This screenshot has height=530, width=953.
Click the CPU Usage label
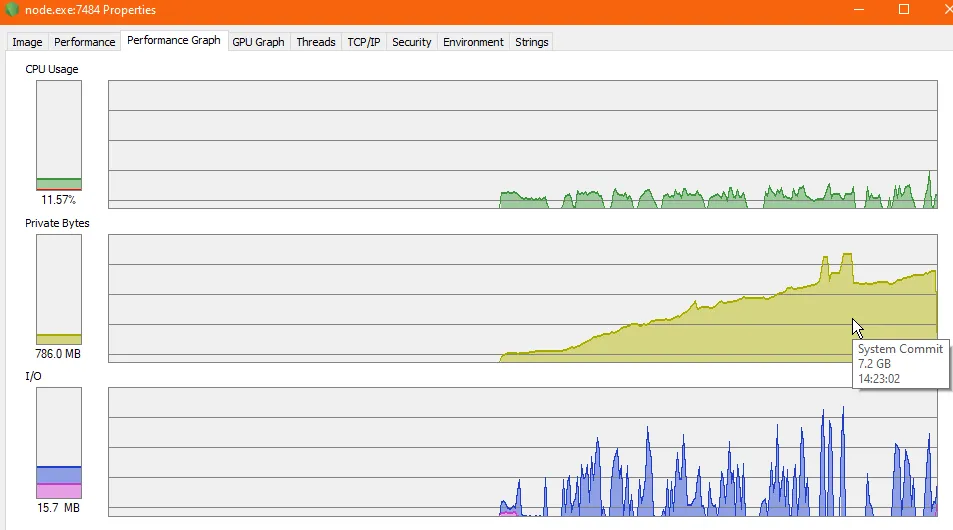tap(52, 69)
